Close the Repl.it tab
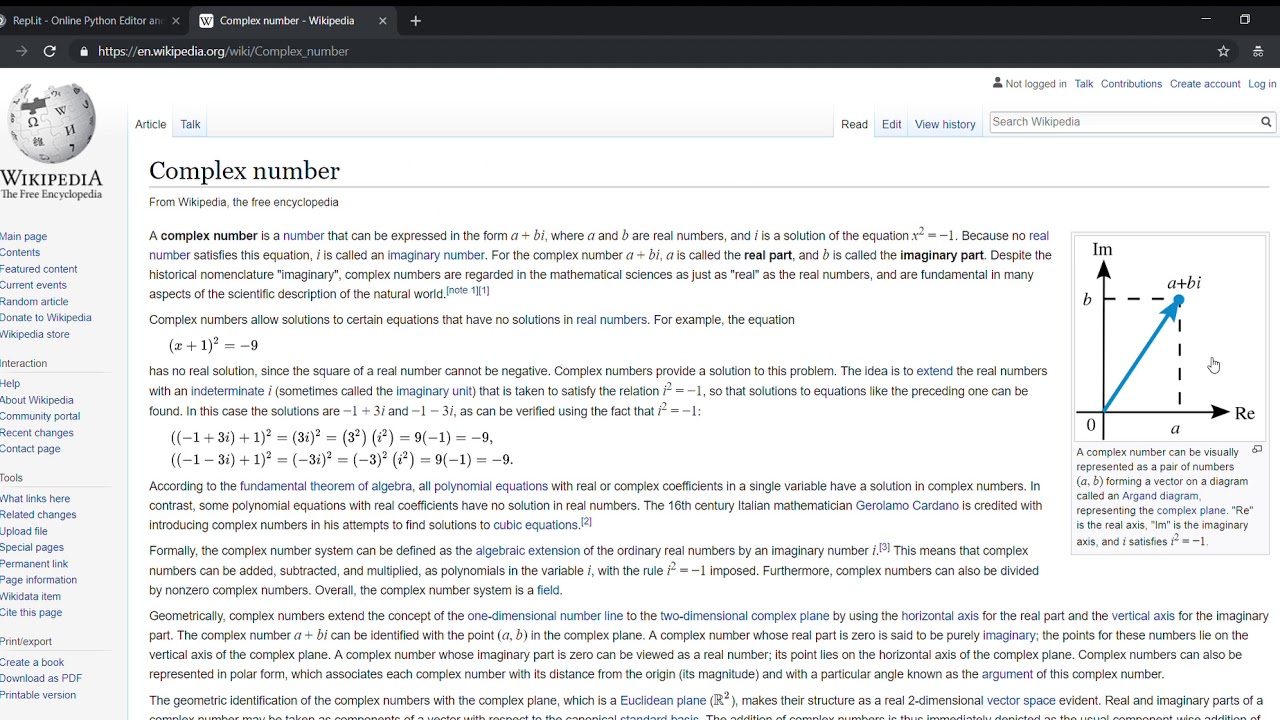 [x=176, y=20]
